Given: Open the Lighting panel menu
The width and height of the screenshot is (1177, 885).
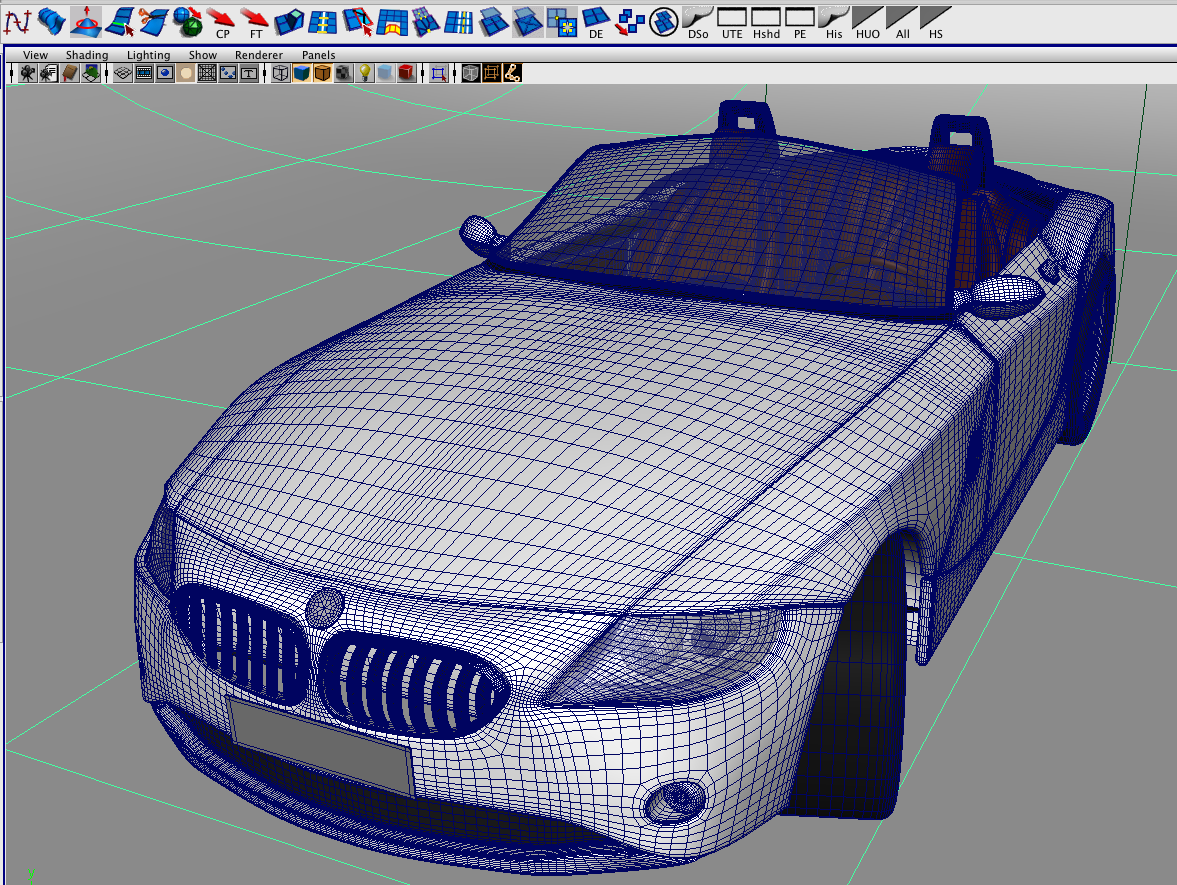Looking at the screenshot, I should point(149,55).
